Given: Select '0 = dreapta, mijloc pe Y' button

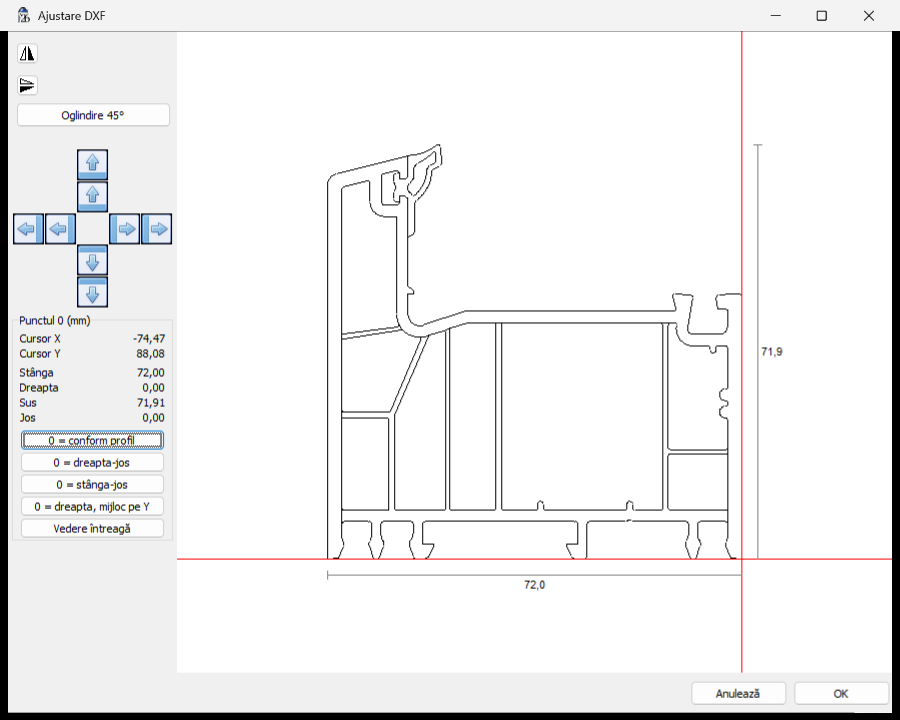Looking at the screenshot, I should pos(92,506).
